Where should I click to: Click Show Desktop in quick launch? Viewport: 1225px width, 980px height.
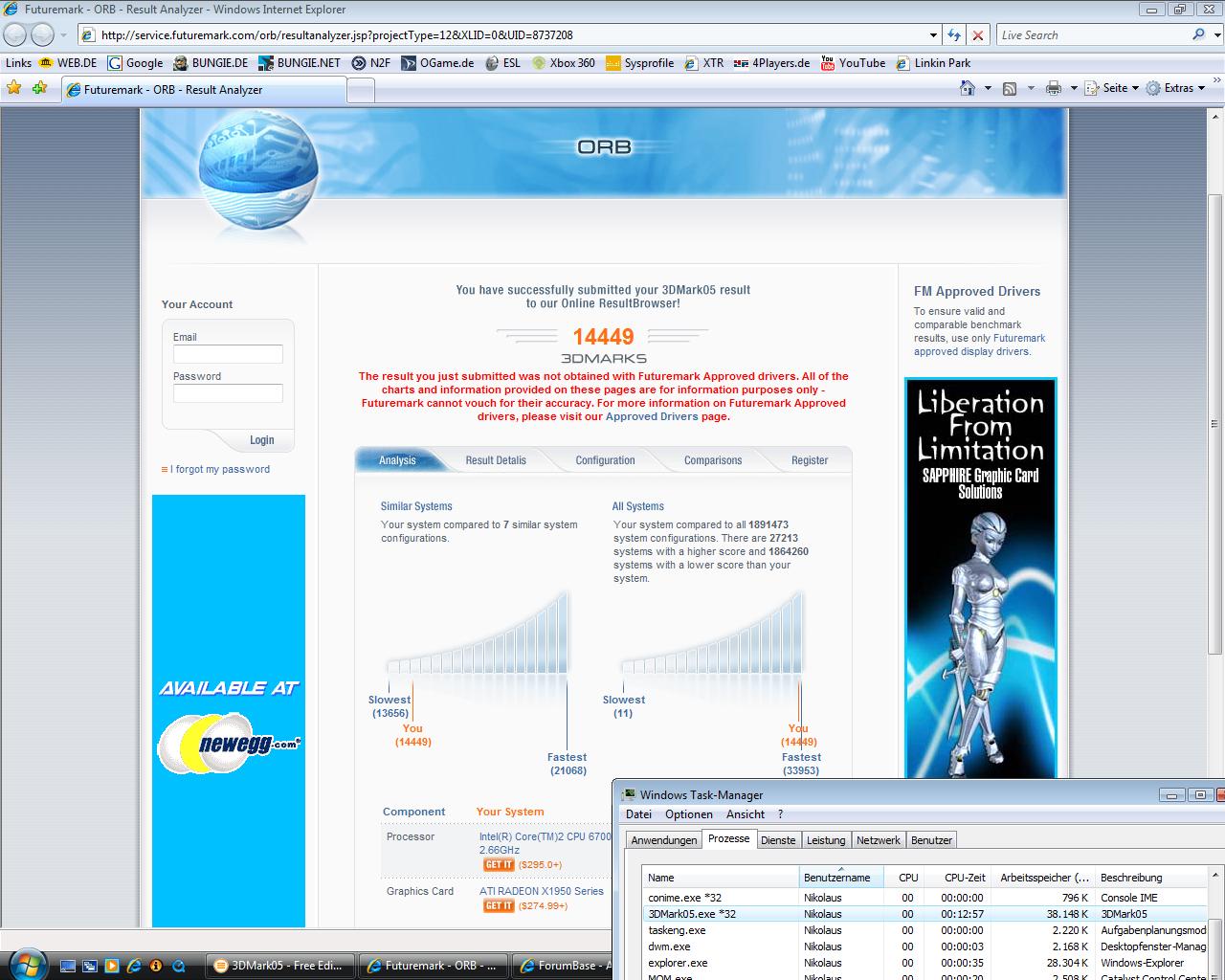(x=69, y=966)
